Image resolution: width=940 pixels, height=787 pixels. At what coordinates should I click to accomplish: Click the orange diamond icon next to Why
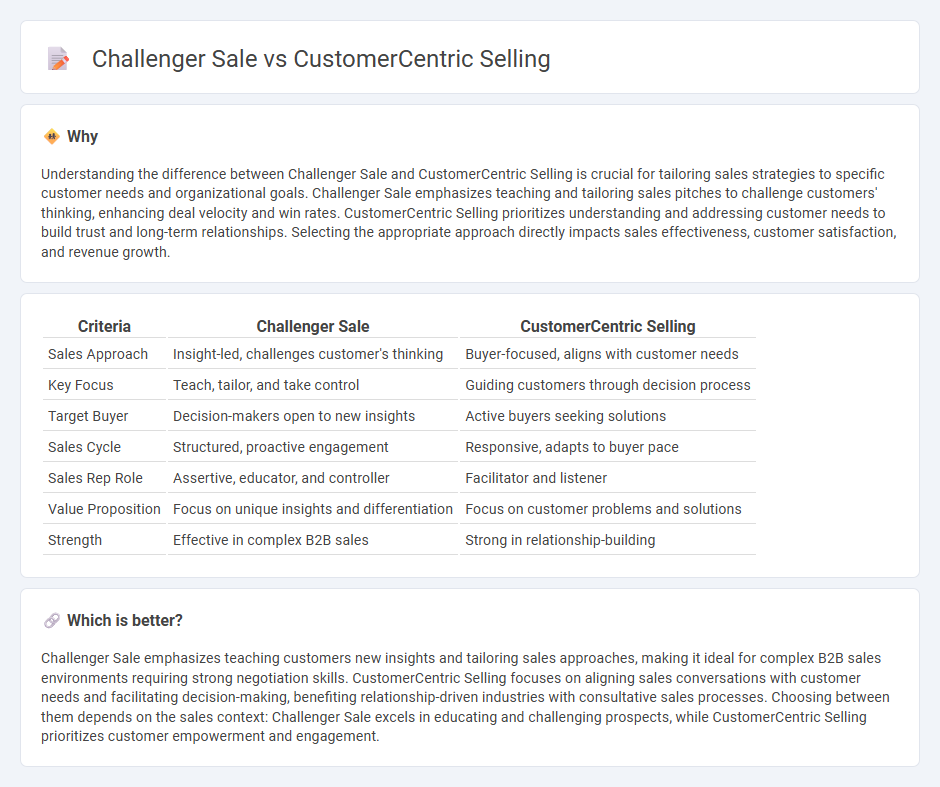[x=52, y=137]
